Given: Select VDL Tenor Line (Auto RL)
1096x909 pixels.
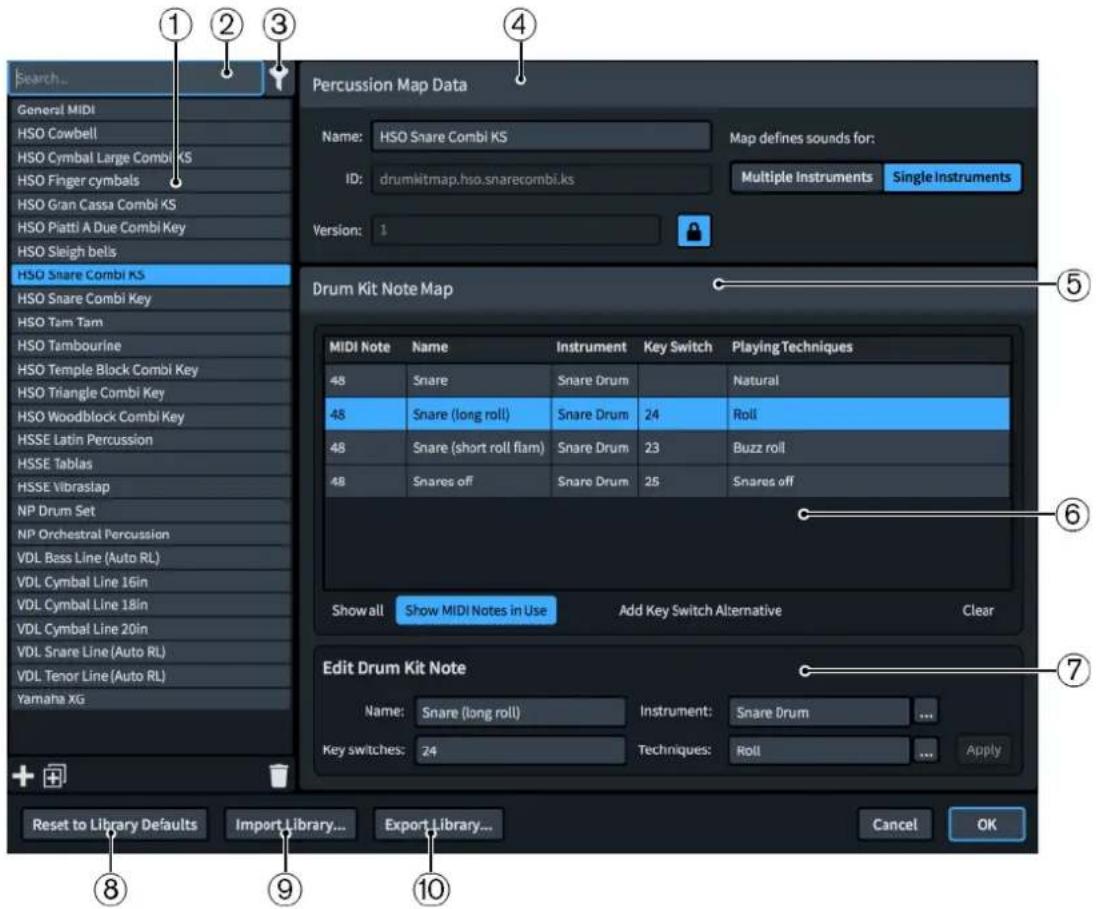Looking at the screenshot, I should [x=150, y=675].
